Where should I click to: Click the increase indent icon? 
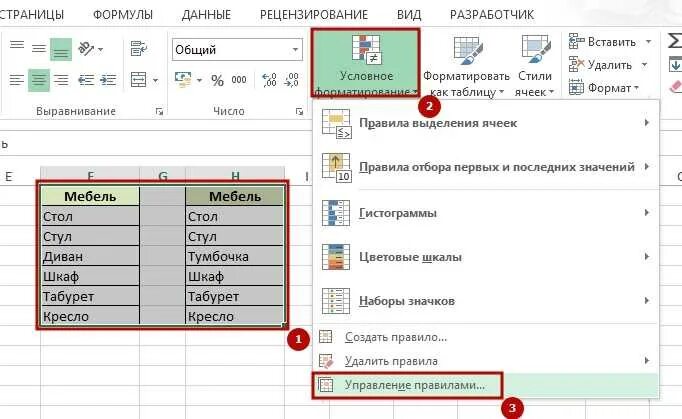tap(107, 80)
